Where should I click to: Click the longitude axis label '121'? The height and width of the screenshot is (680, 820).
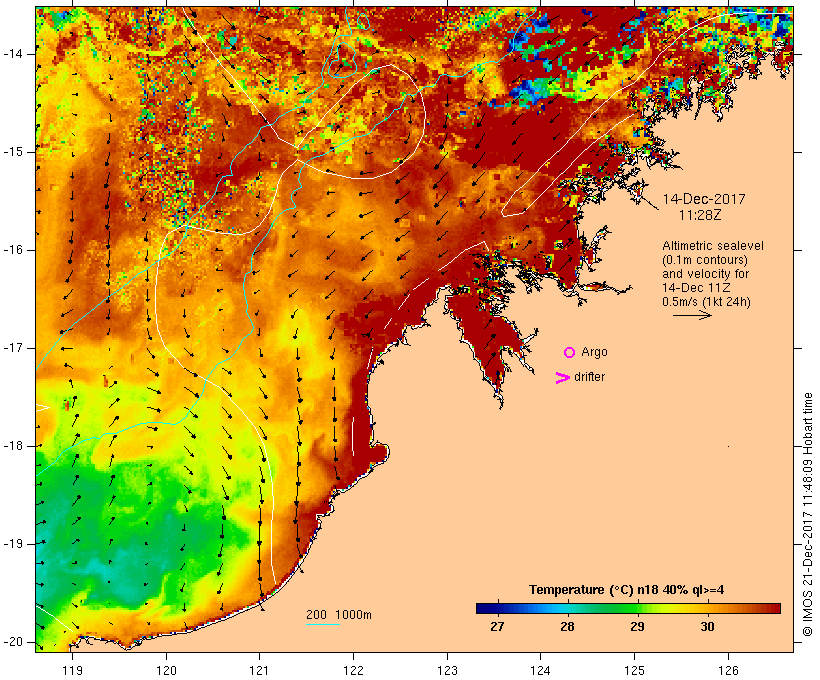pos(259,670)
